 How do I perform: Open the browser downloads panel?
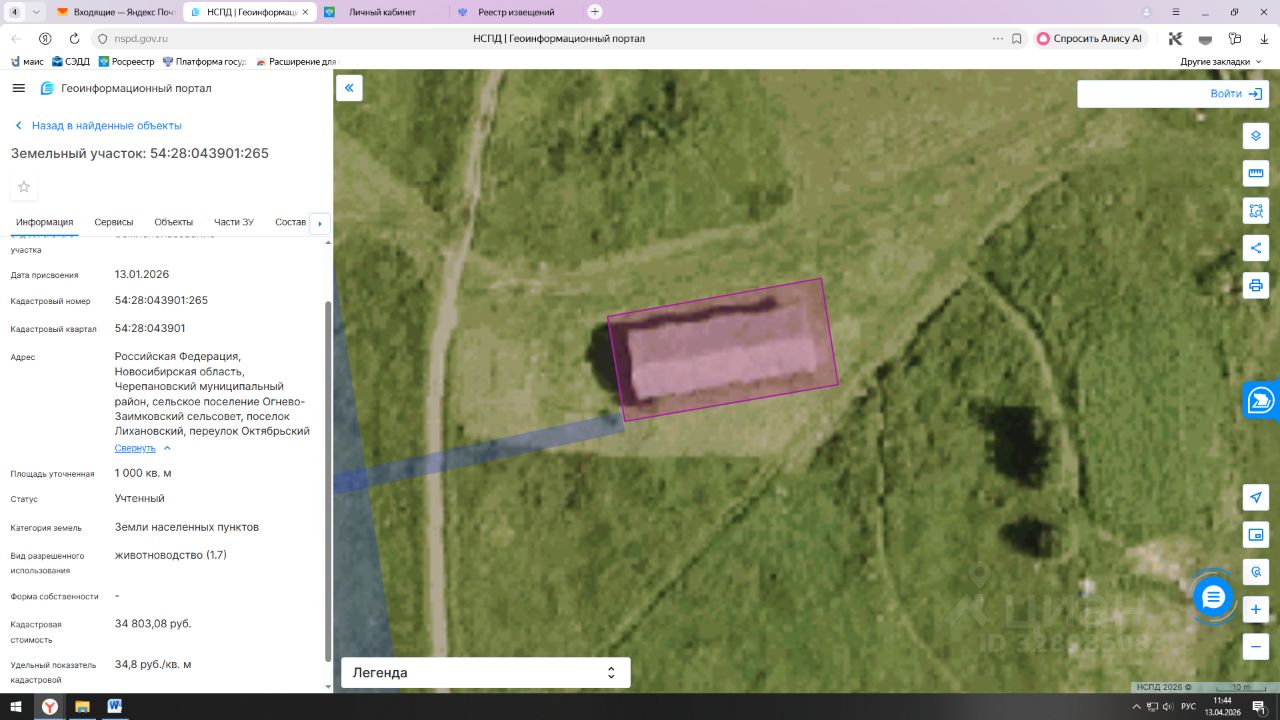click(1264, 38)
